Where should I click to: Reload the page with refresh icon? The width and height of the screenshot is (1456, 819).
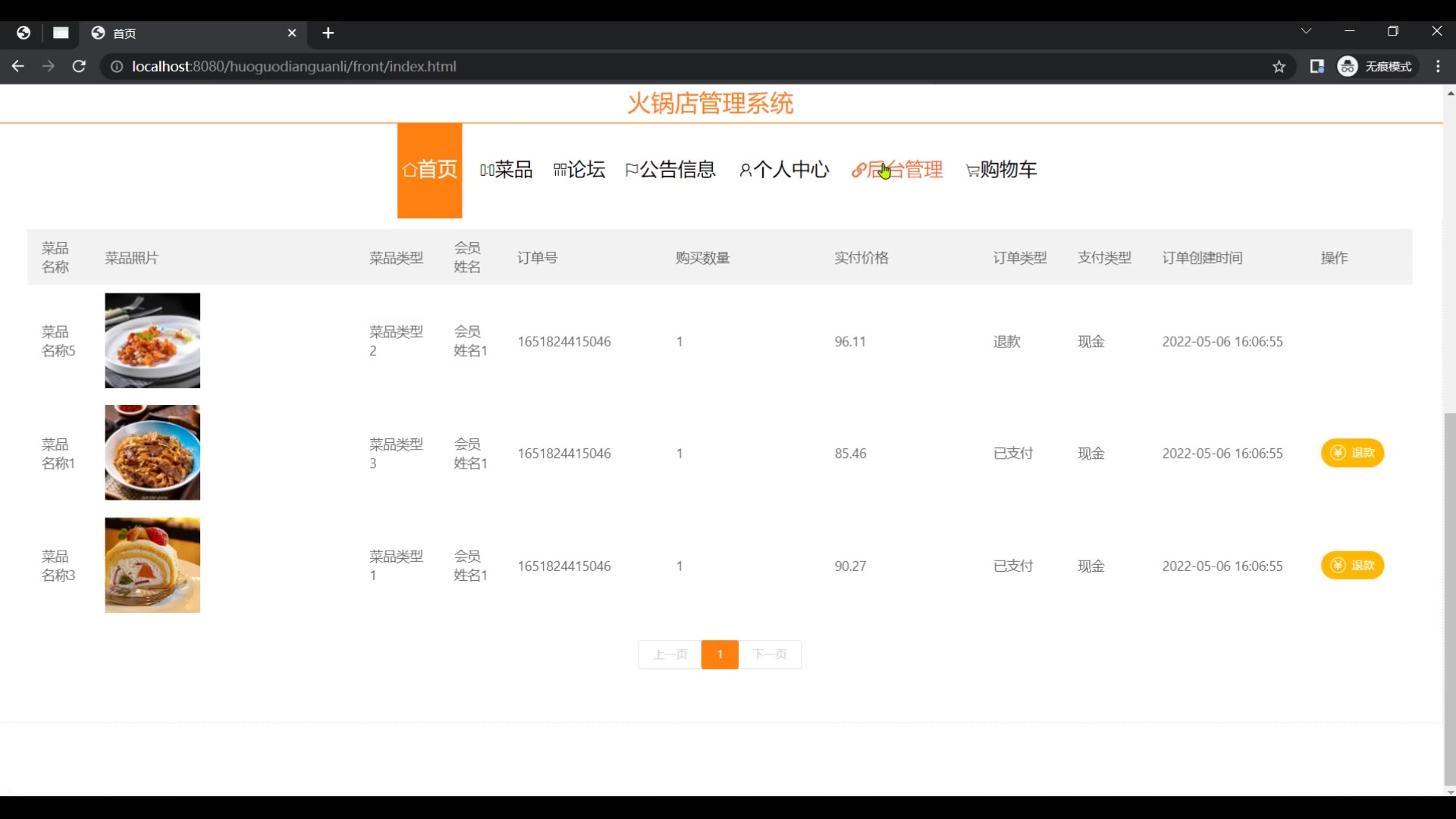click(79, 67)
